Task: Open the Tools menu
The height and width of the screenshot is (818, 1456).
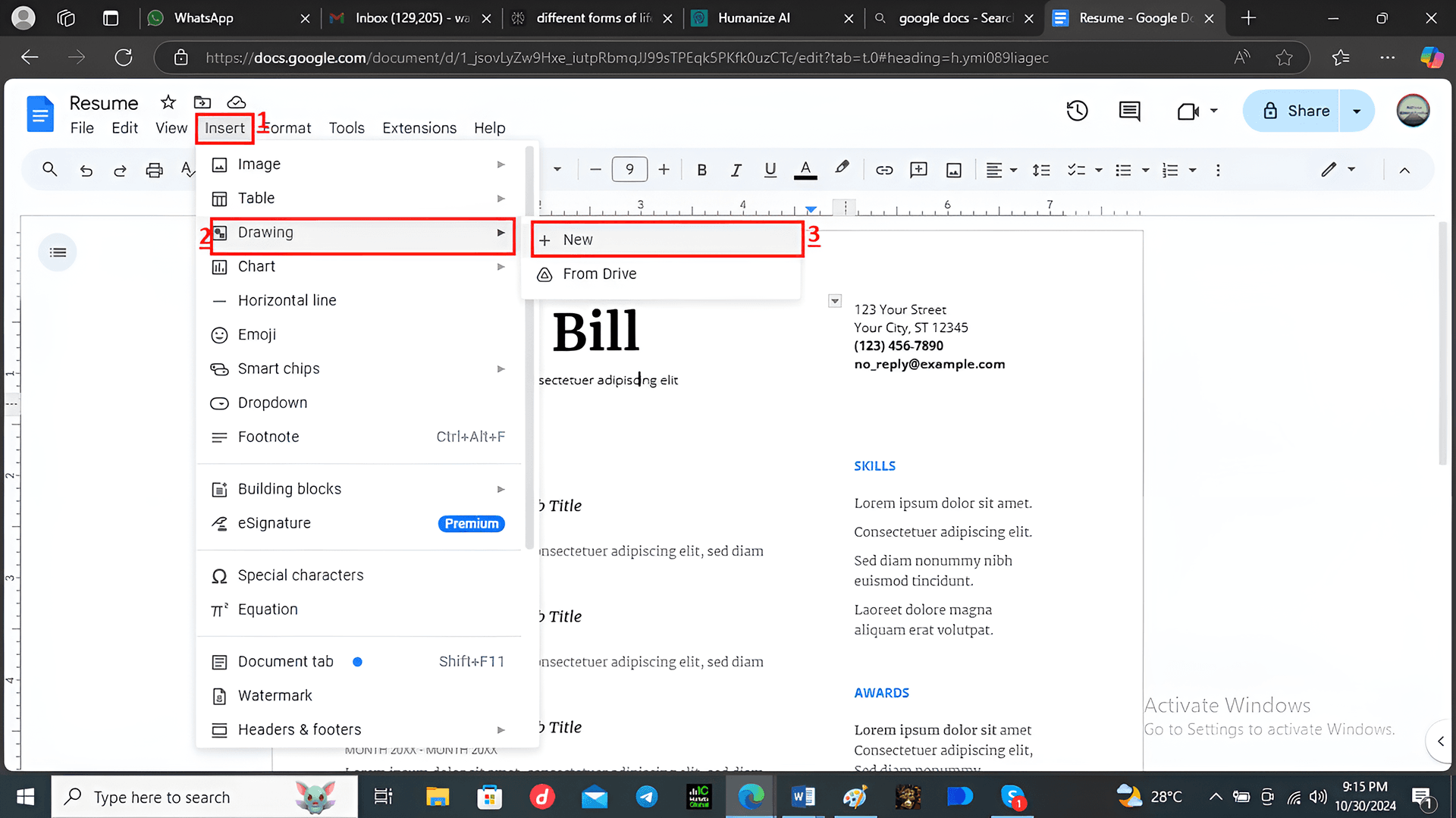Action: (x=347, y=128)
